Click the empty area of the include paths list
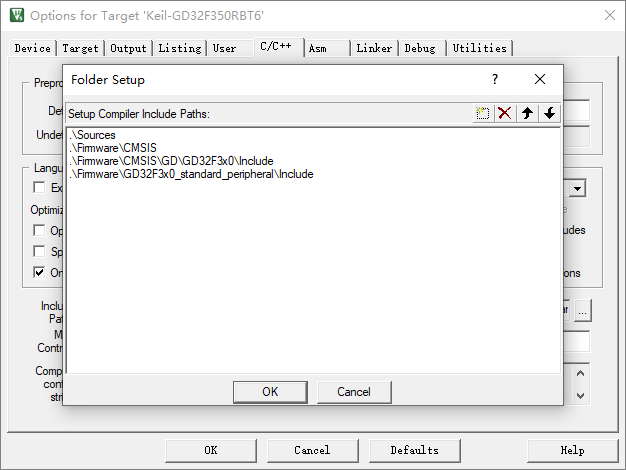This screenshot has height=470, width=626. point(313,276)
